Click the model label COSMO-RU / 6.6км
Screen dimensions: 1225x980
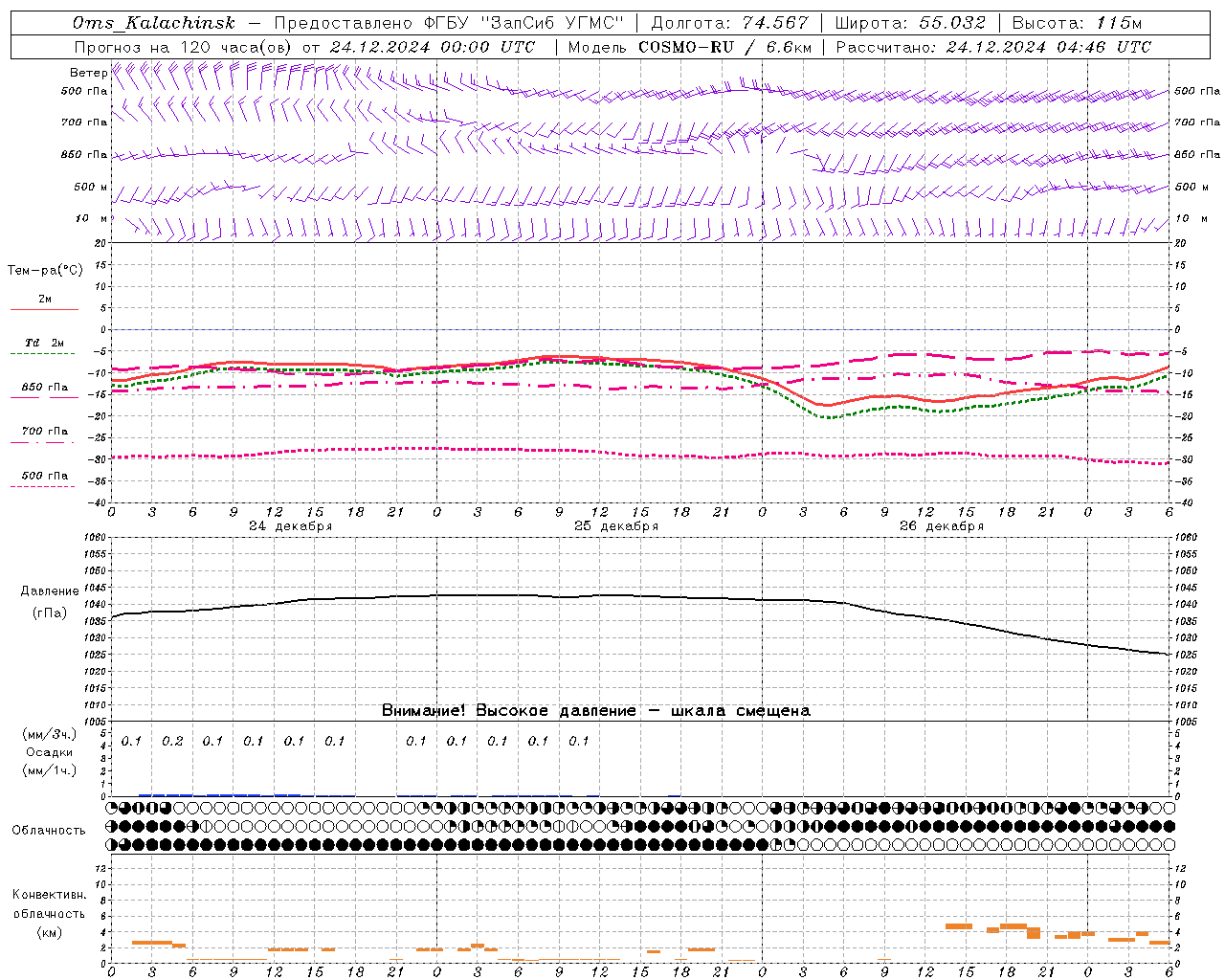tap(725, 47)
